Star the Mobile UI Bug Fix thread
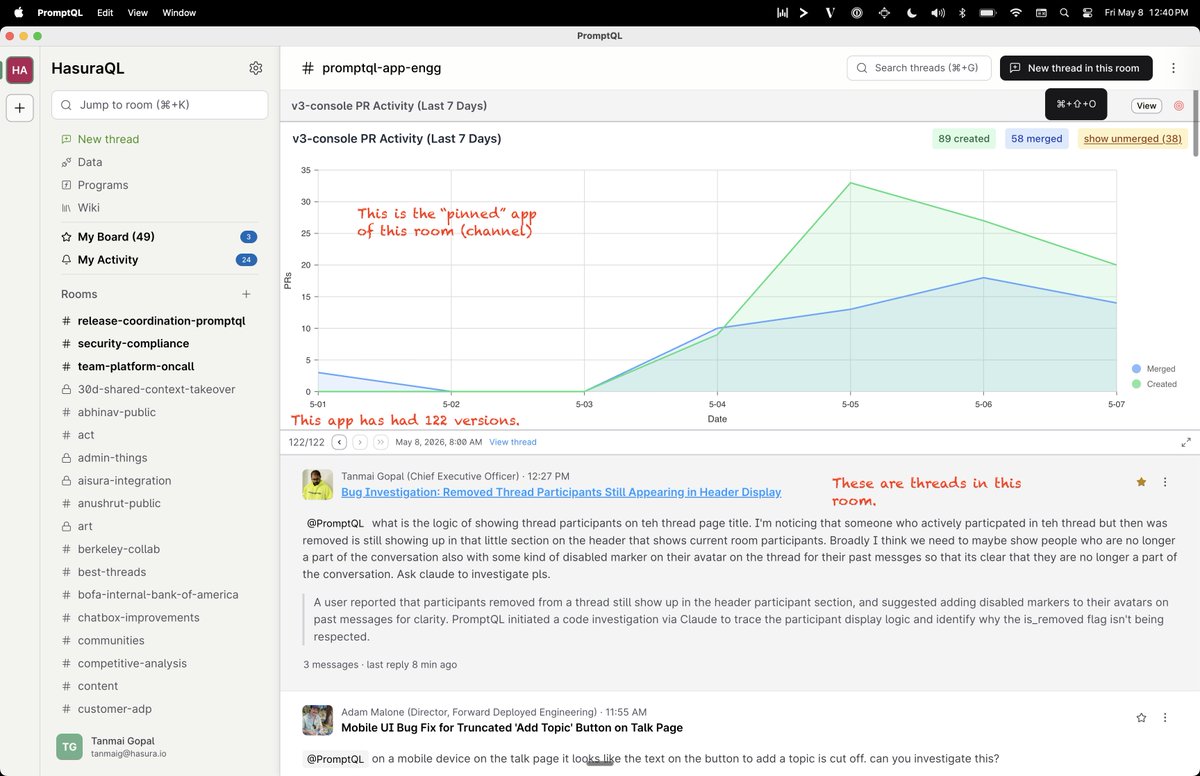Image resolution: width=1200 pixels, height=776 pixels. pos(1141,717)
